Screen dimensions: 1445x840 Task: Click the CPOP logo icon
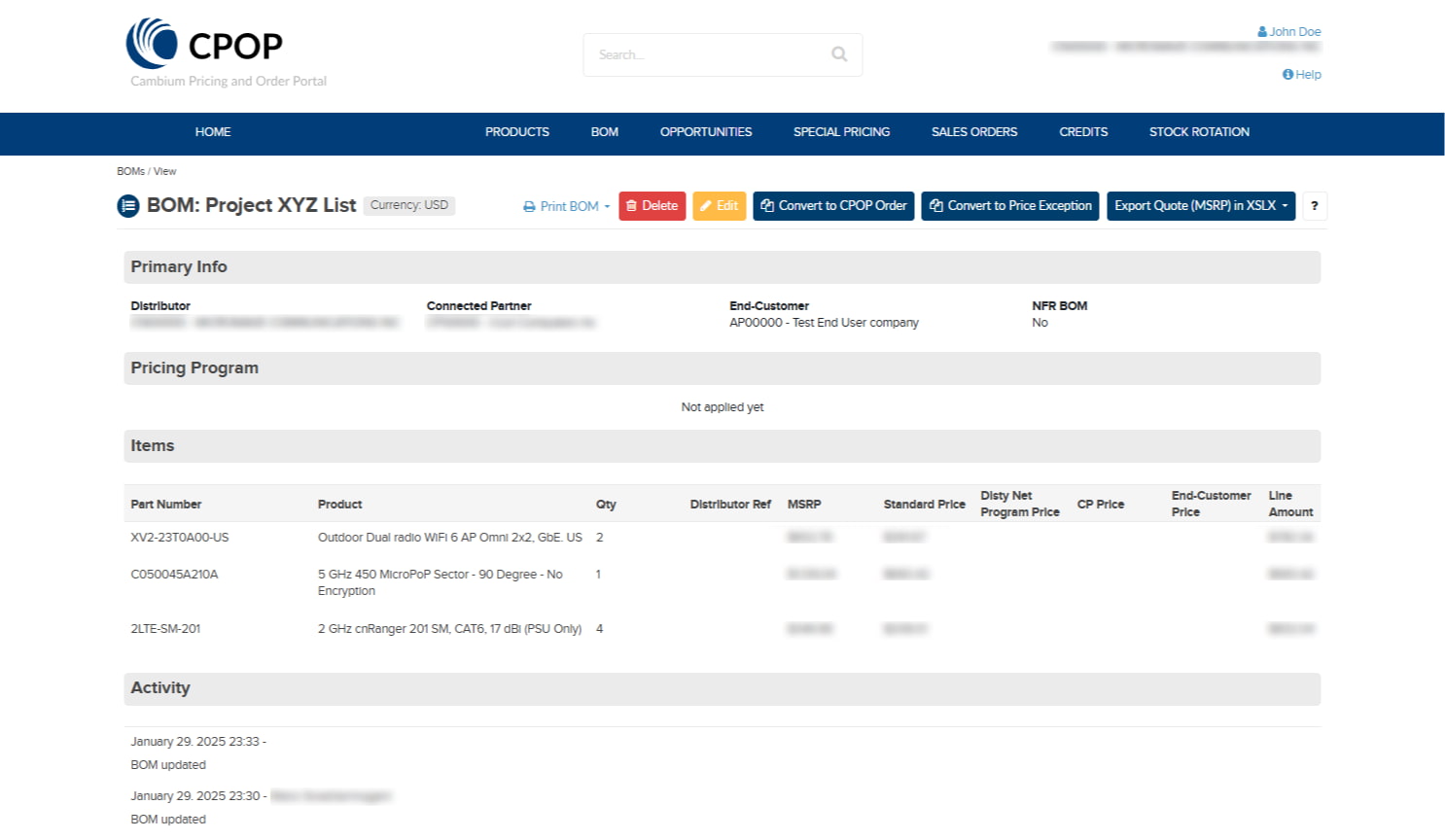[152, 44]
